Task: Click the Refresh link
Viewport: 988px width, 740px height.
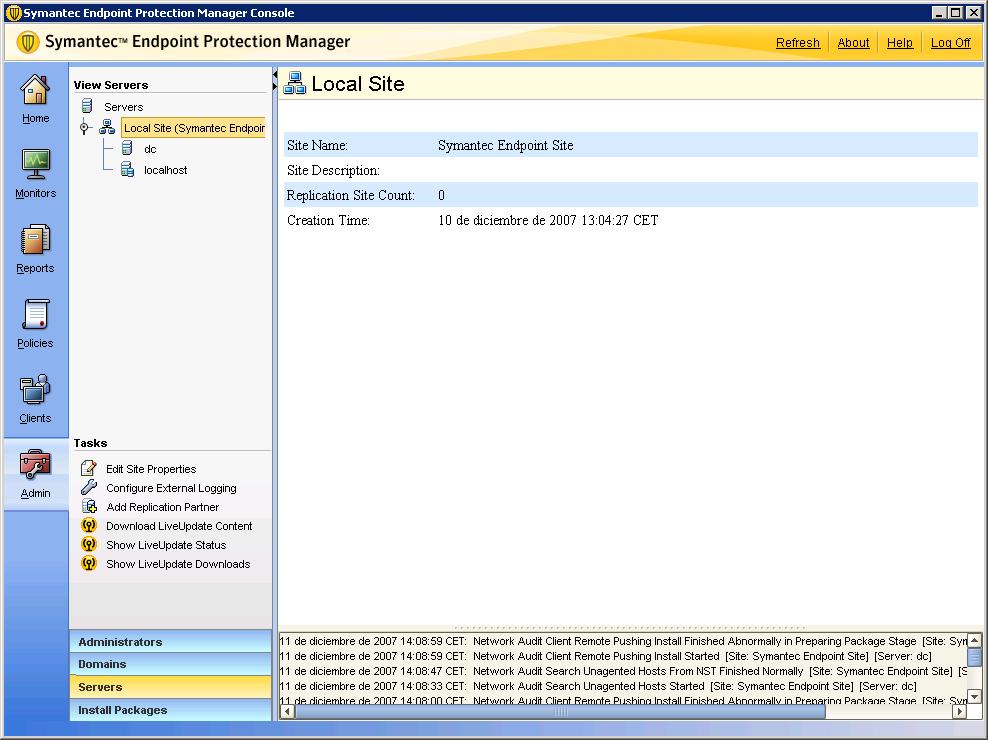Action: [797, 43]
